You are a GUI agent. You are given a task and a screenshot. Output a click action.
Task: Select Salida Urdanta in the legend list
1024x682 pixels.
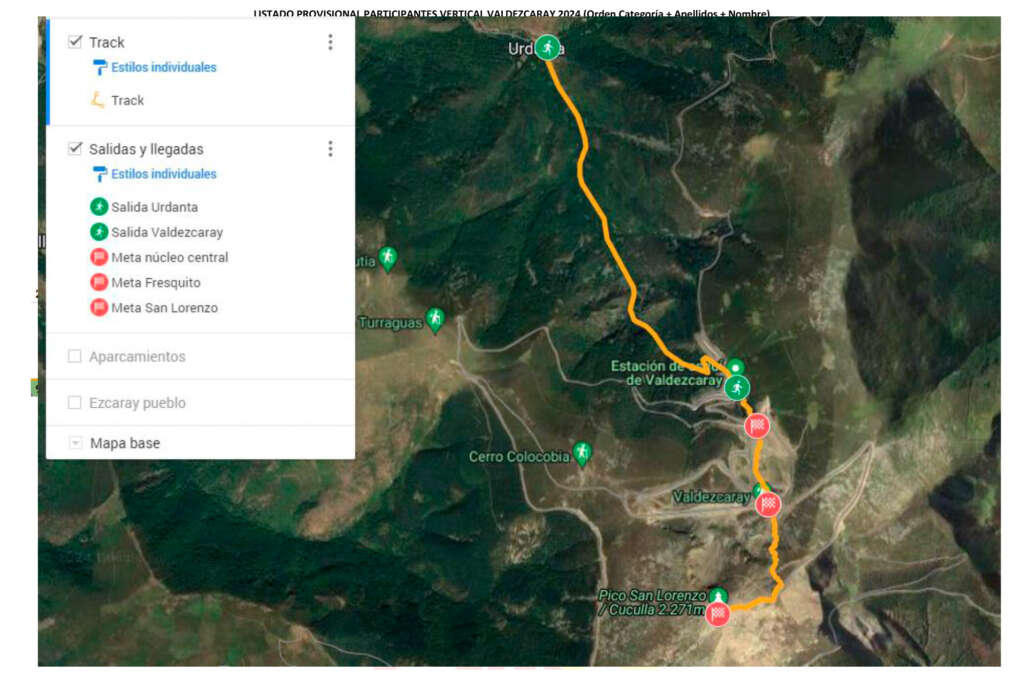(154, 207)
